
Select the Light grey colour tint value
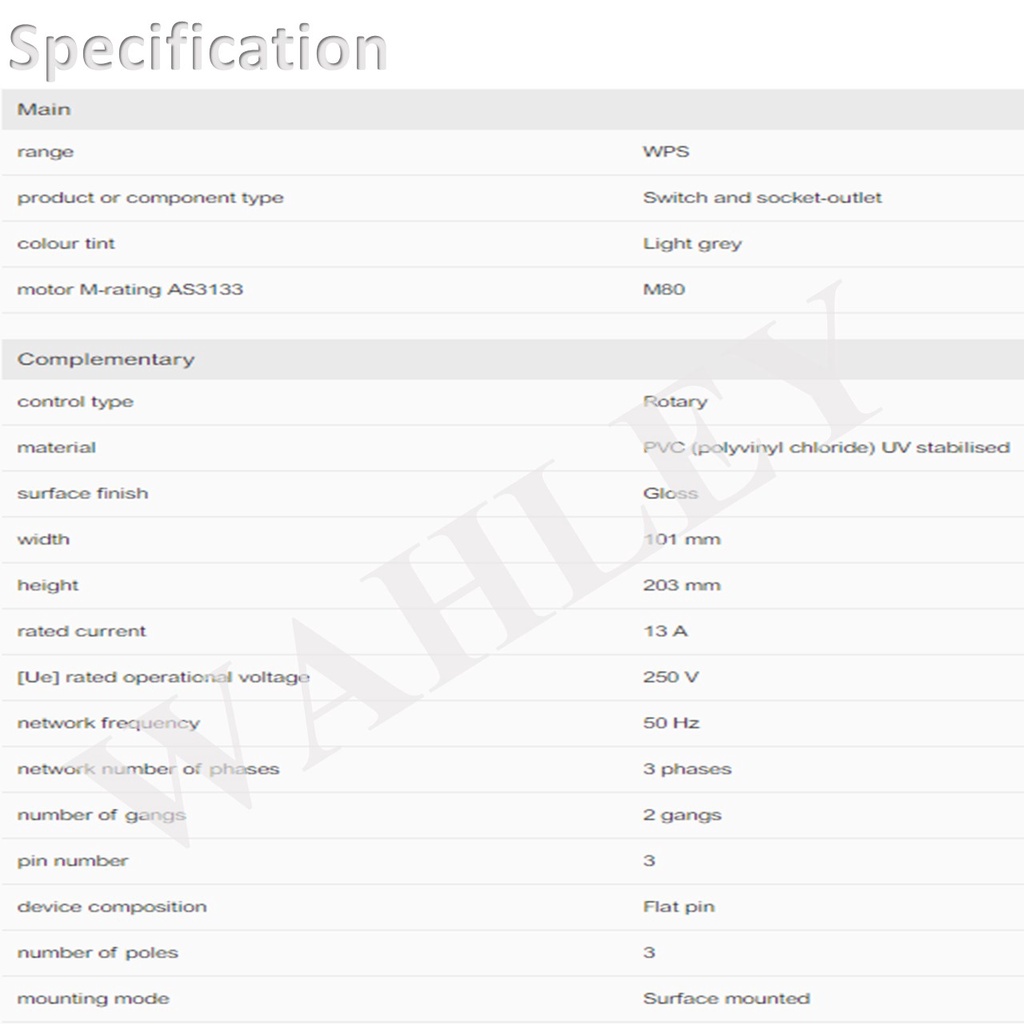(x=692, y=244)
